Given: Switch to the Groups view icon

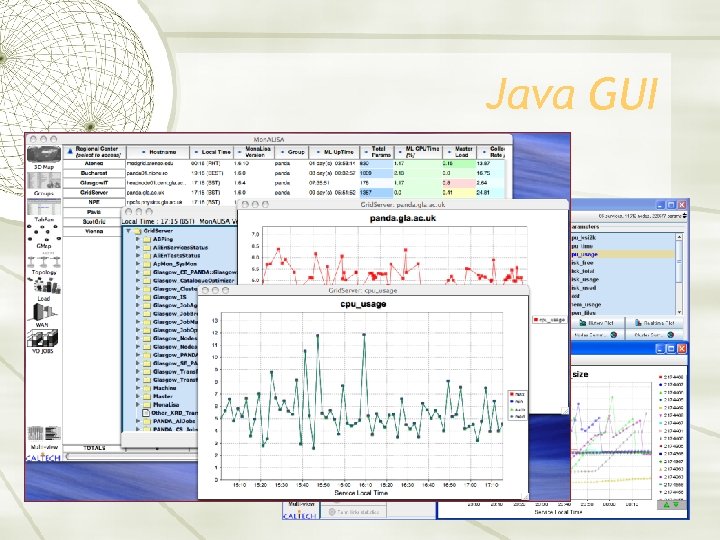Looking at the screenshot, I should pos(44,181).
